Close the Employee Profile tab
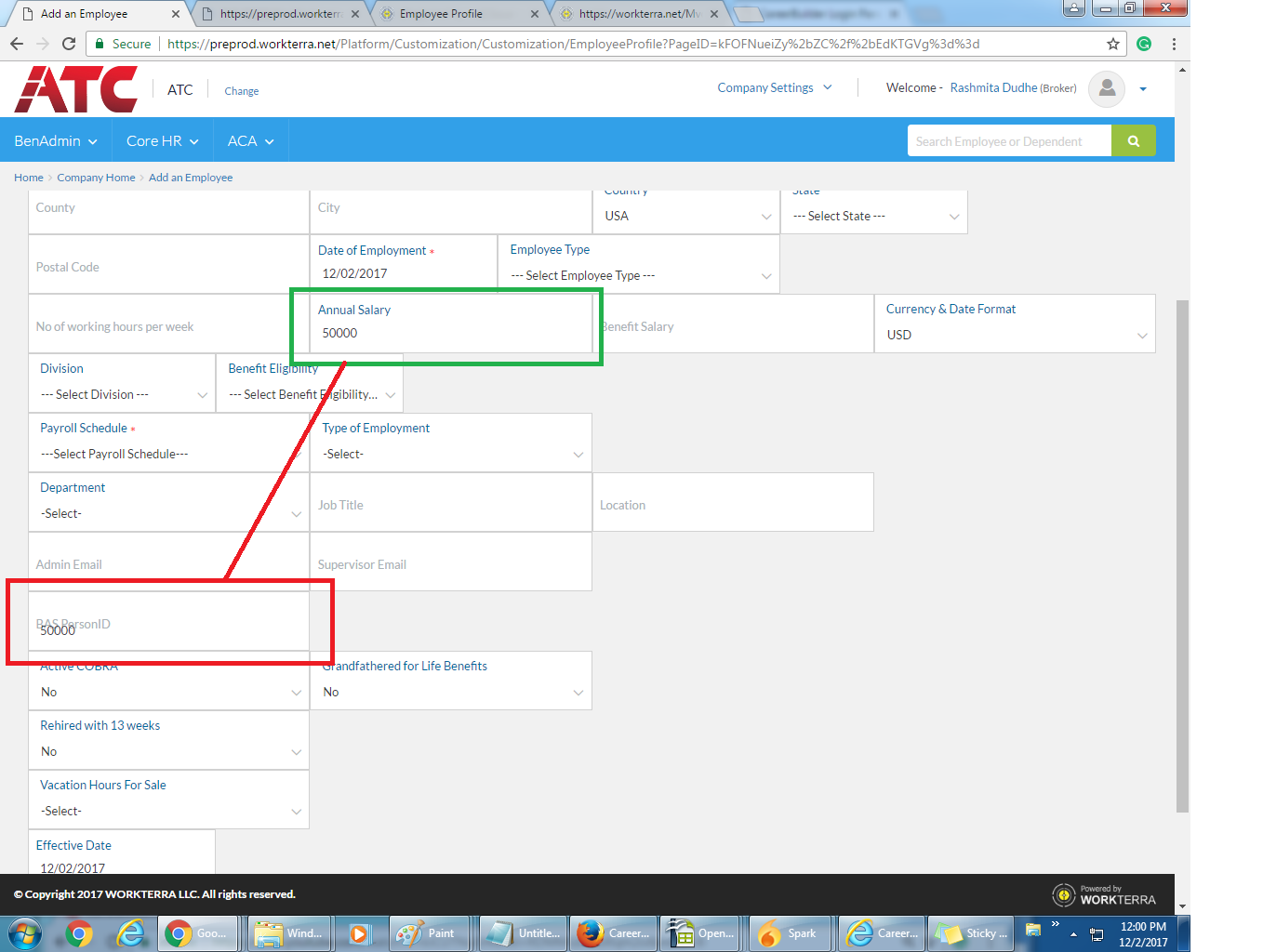1263x952 pixels. (x=535, y=14)
